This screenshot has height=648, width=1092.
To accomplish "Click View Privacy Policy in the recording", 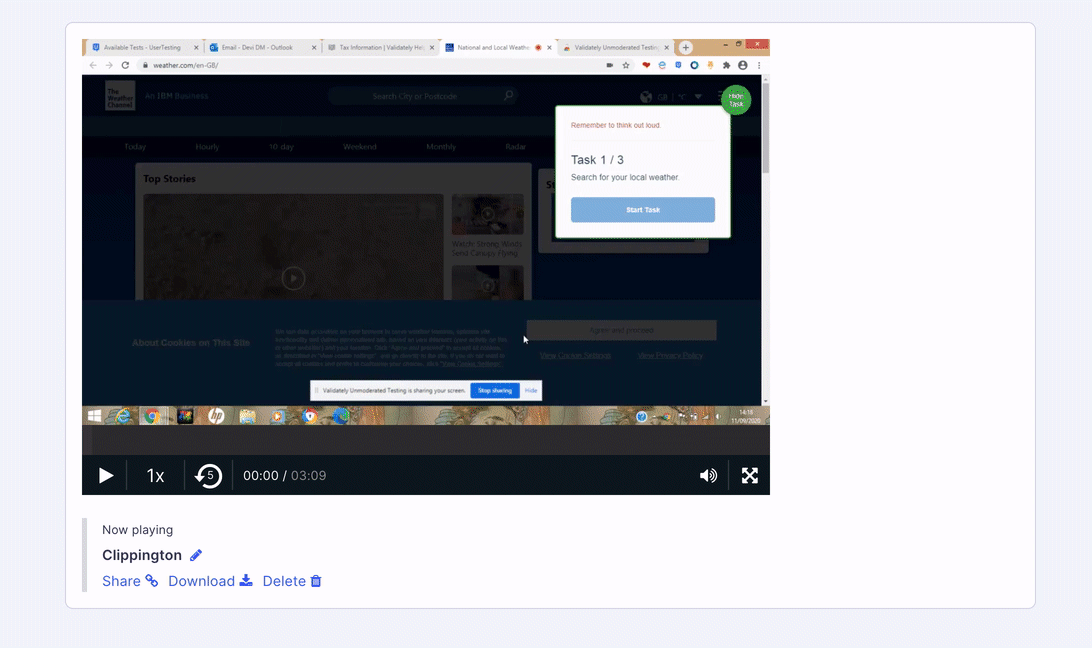I will pyautogui.click(x=670, y=355).
